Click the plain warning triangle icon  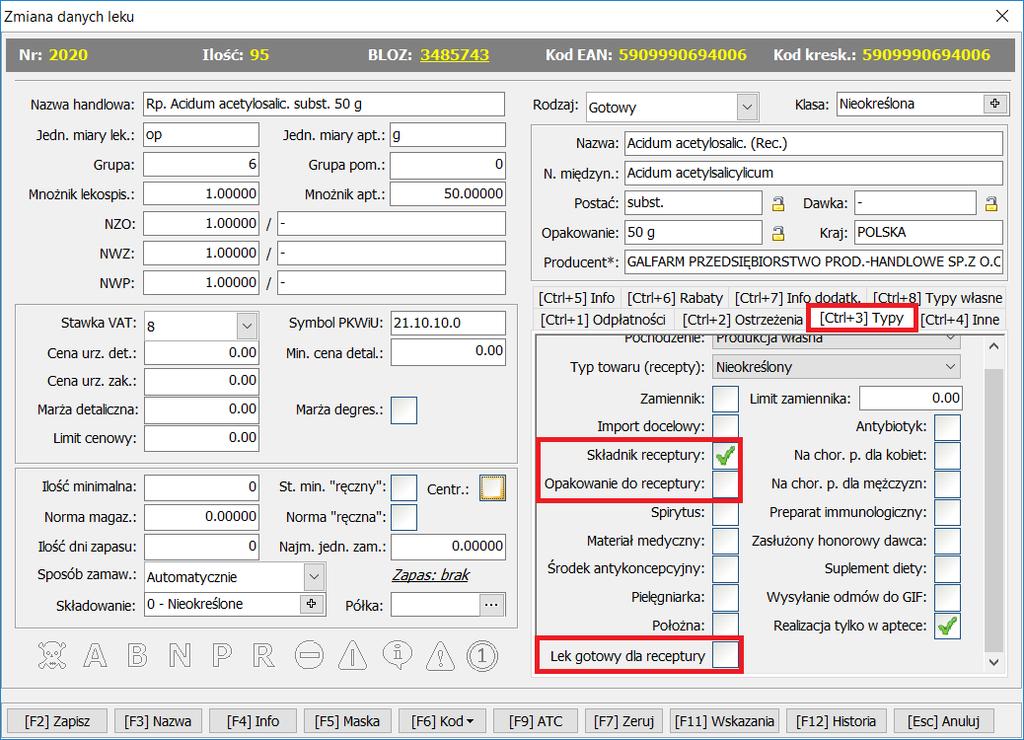point(353,655)
